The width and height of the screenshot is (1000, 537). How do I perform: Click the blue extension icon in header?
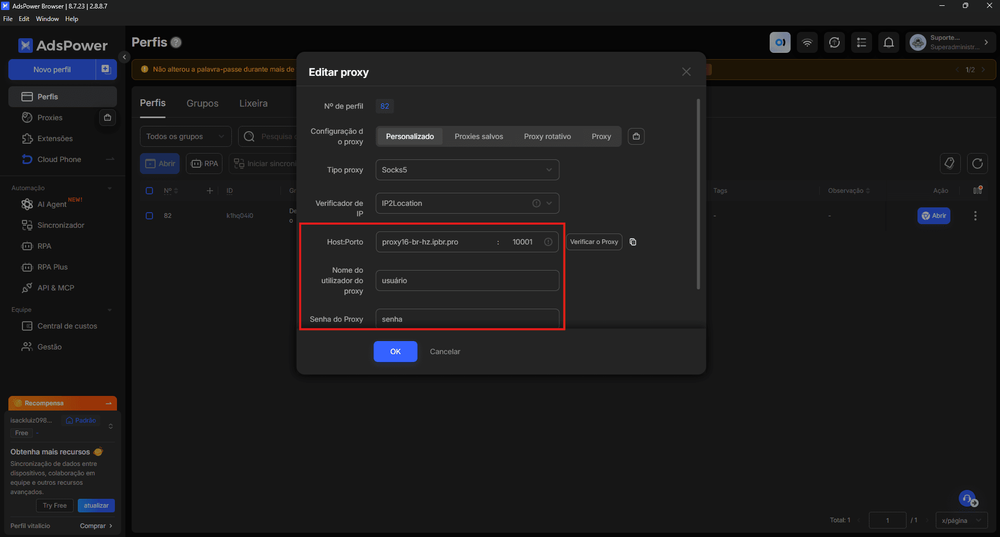pos(780,43)
